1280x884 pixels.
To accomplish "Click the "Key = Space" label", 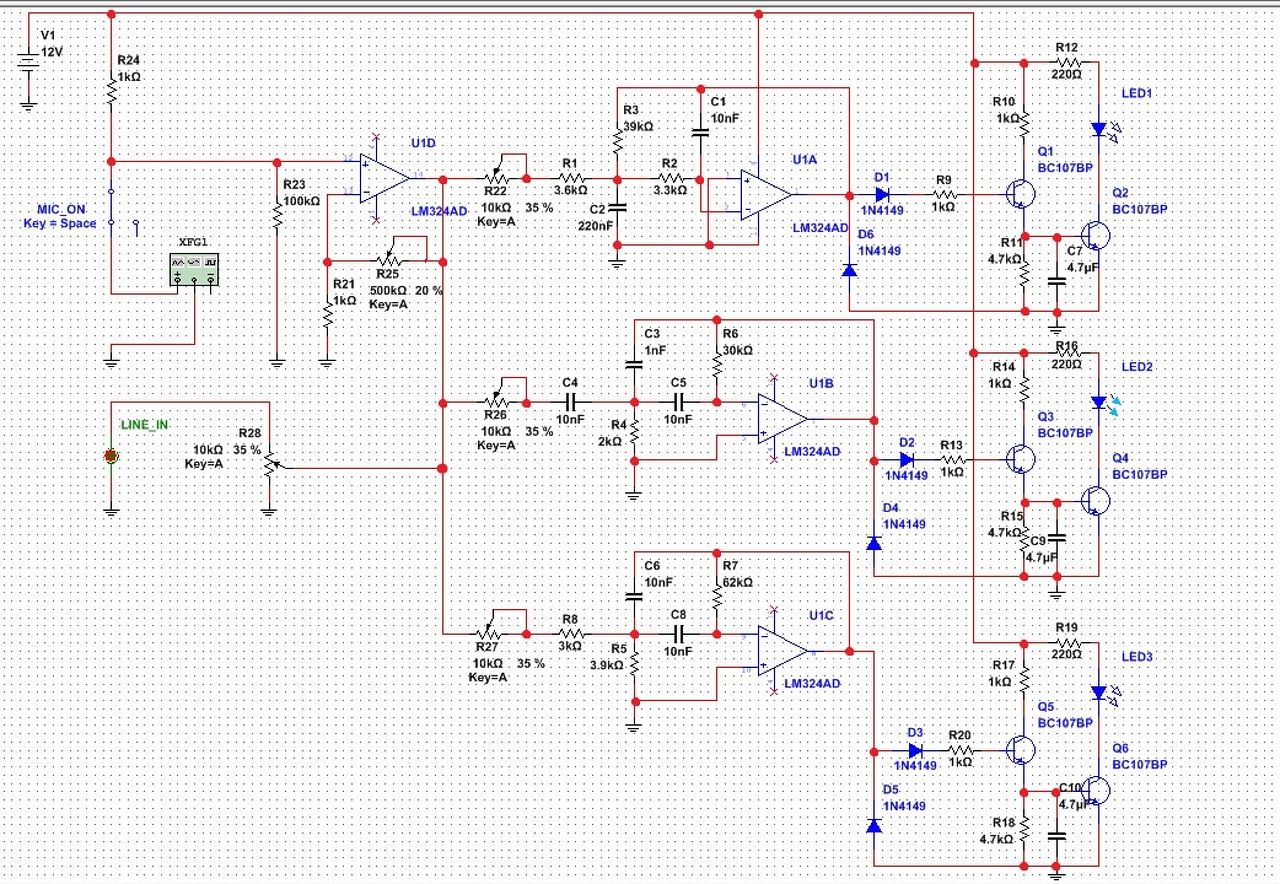I will (x=60, y=223).
